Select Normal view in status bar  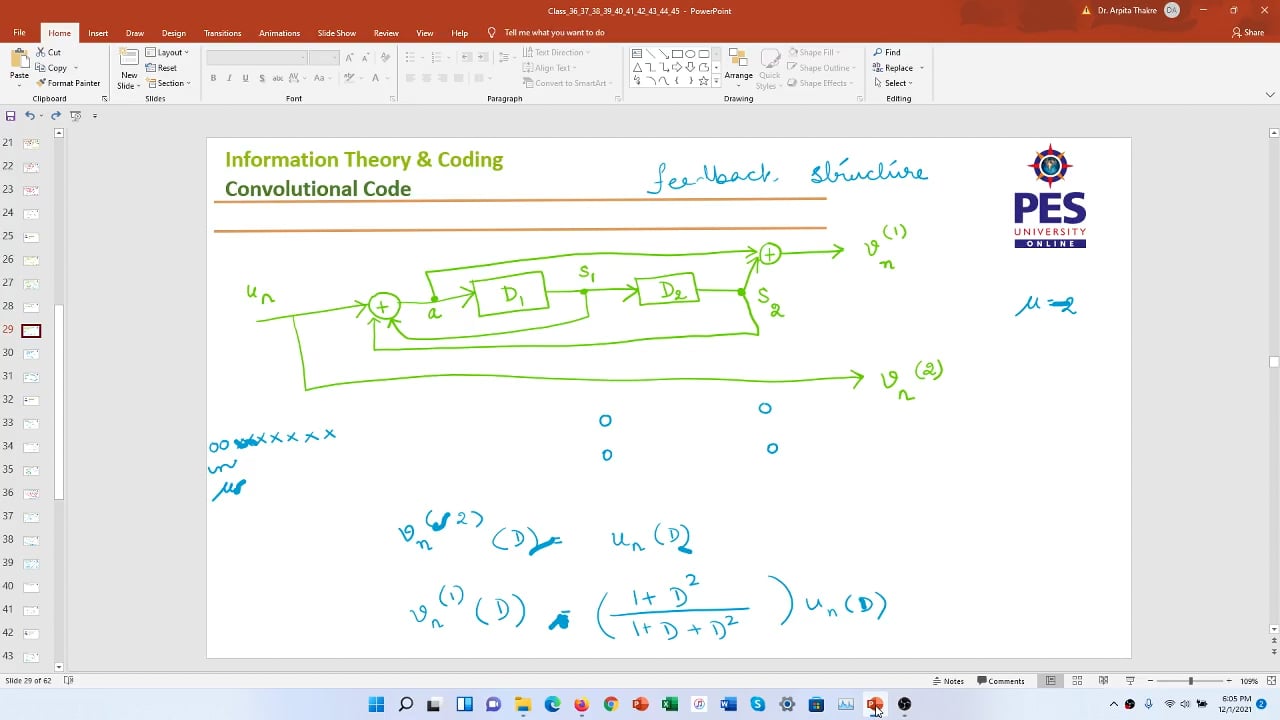[1050, 681]
